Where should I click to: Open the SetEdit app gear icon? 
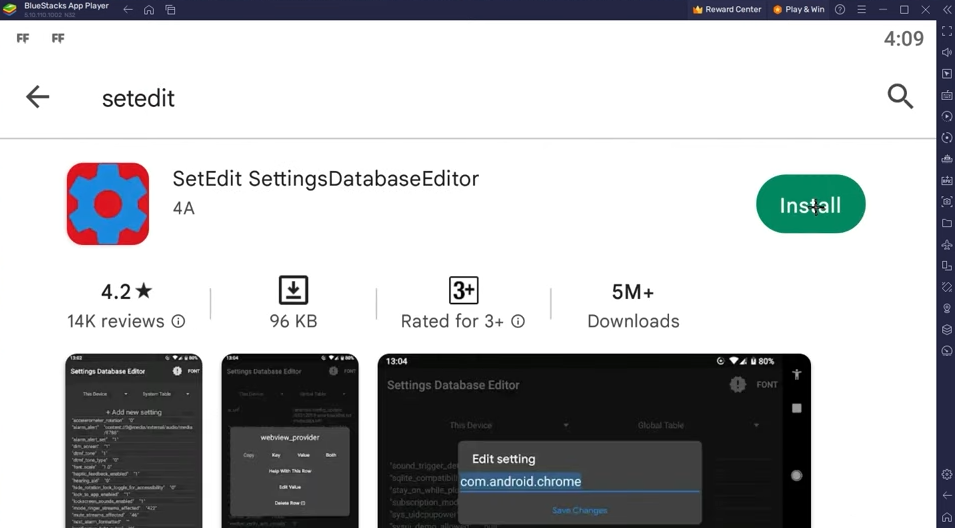point(108,204)
